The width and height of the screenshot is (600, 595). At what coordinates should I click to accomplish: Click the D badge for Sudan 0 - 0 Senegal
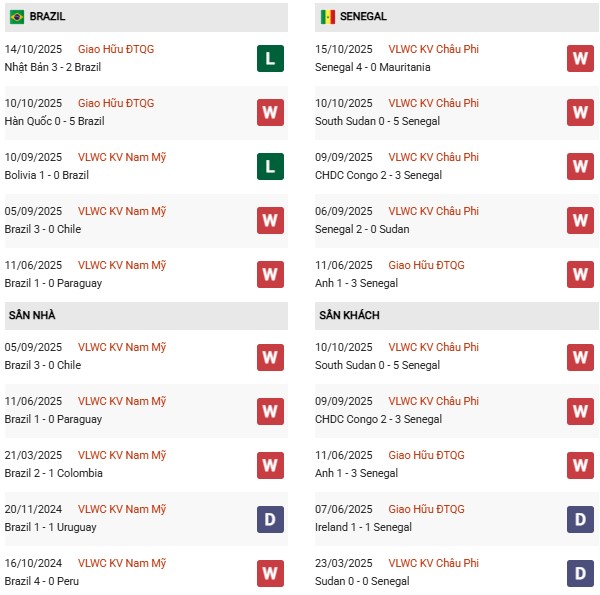(580, 573)
